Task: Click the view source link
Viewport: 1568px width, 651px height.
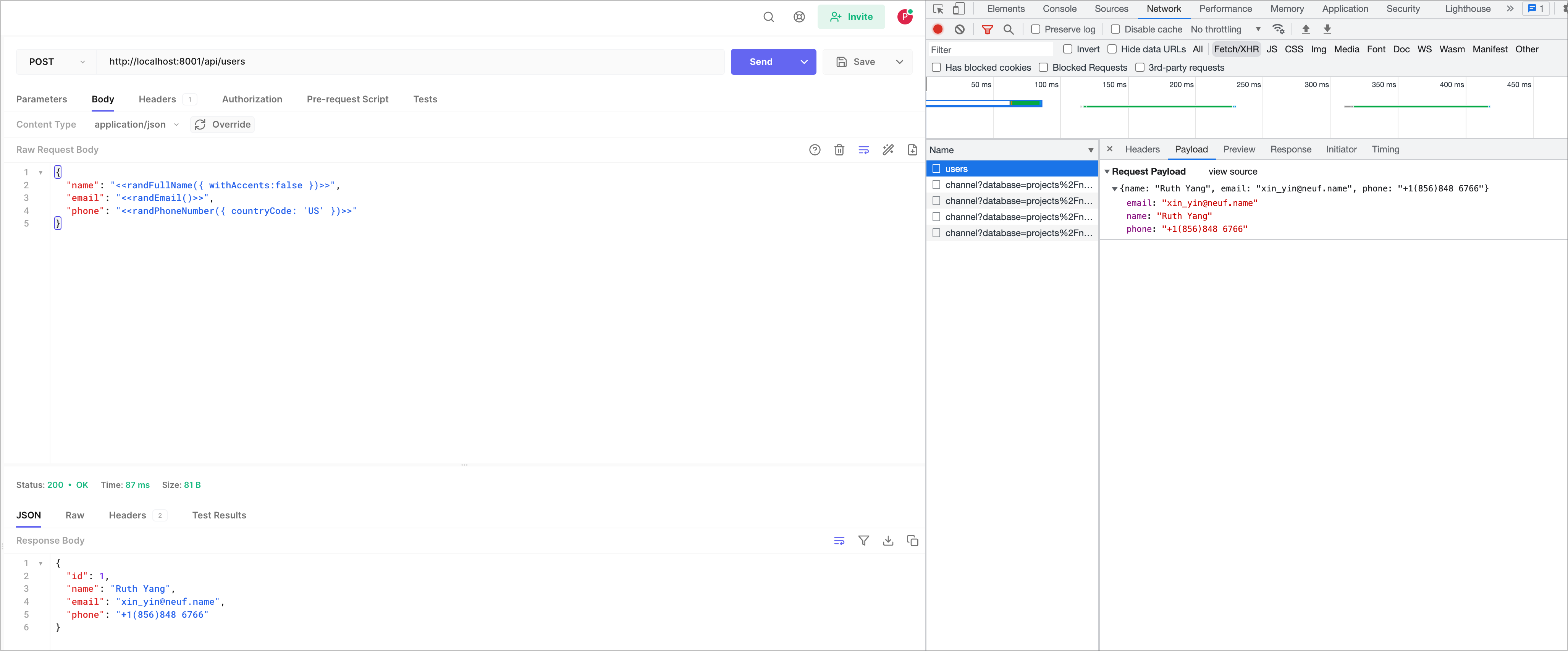Action: (1233, 171)
